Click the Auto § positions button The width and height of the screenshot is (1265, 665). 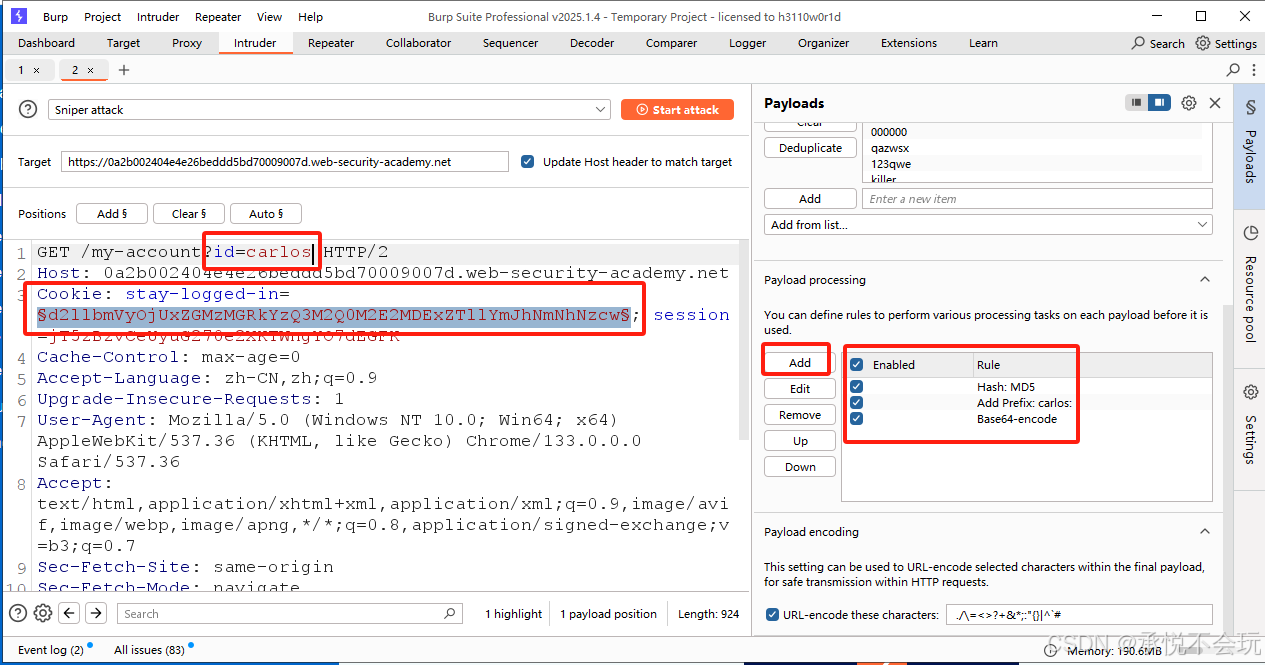[x=266, y=214]
